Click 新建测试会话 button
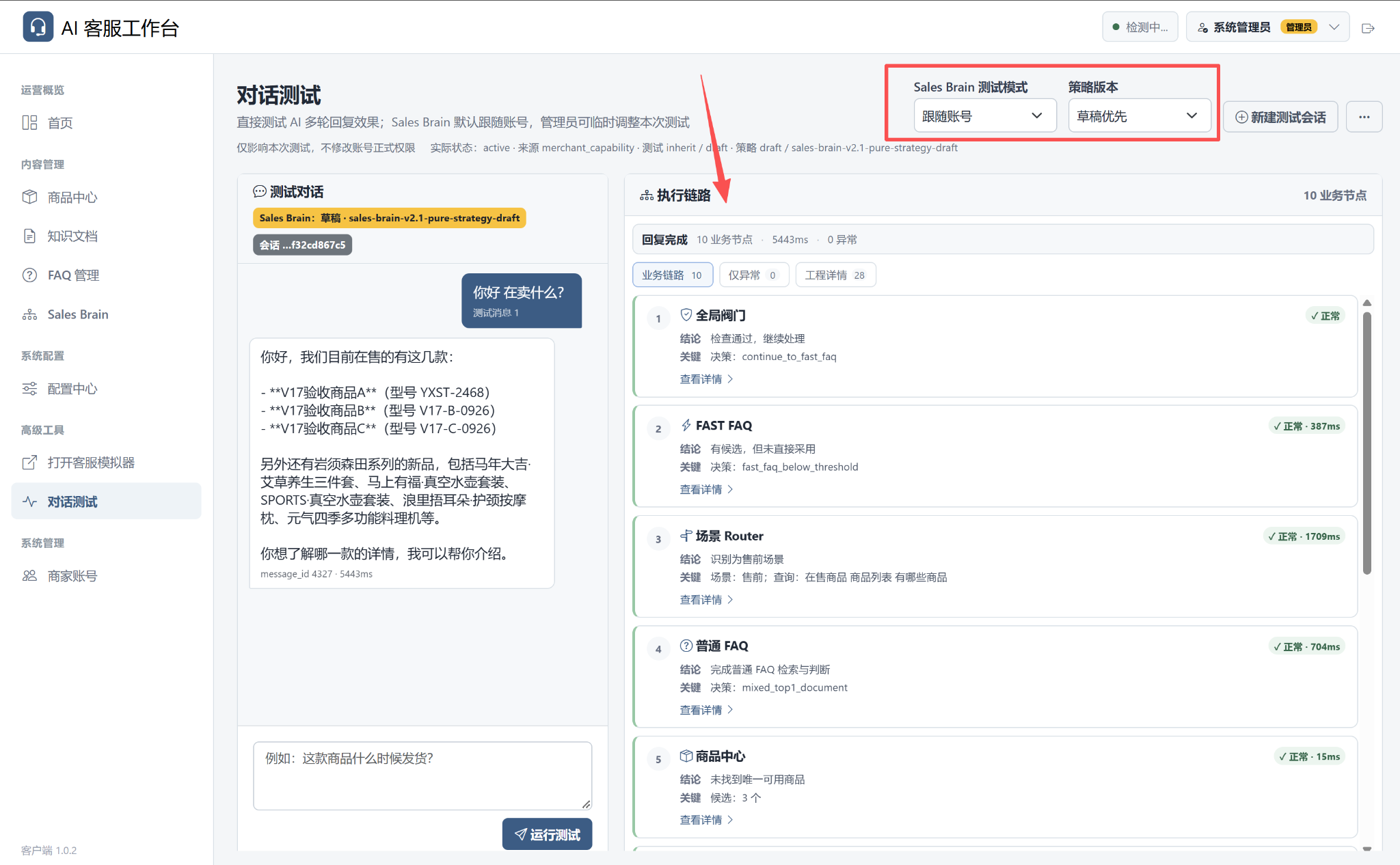Image resolution: width=1400 pixels, height=865 pixels. 1280,117
